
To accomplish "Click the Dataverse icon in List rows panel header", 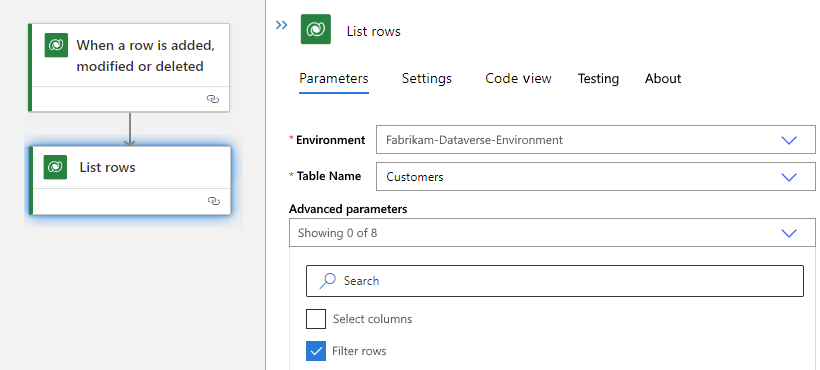I will 316,29.
